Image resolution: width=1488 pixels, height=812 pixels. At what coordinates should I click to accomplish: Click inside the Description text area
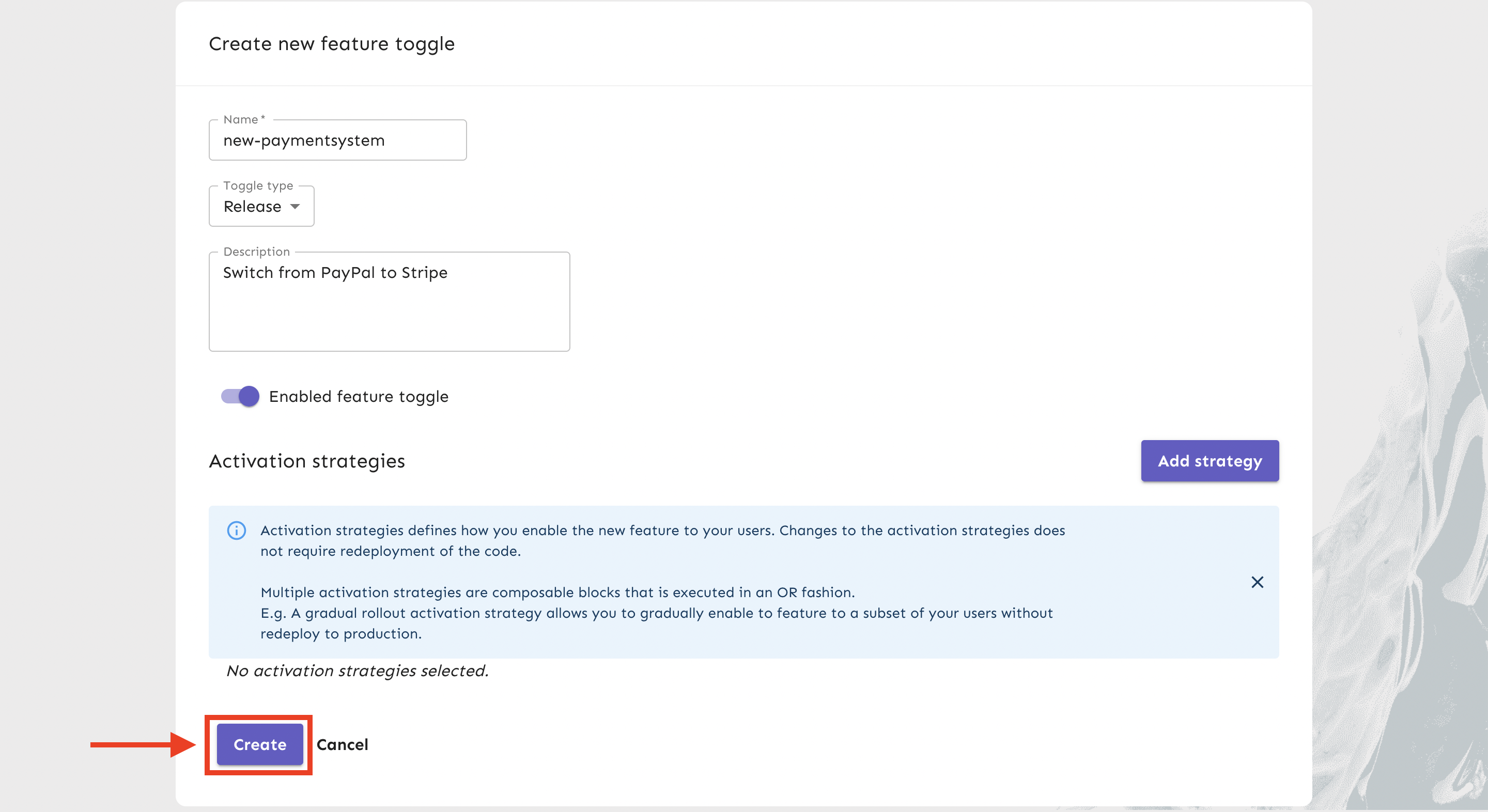pos(390,302)
